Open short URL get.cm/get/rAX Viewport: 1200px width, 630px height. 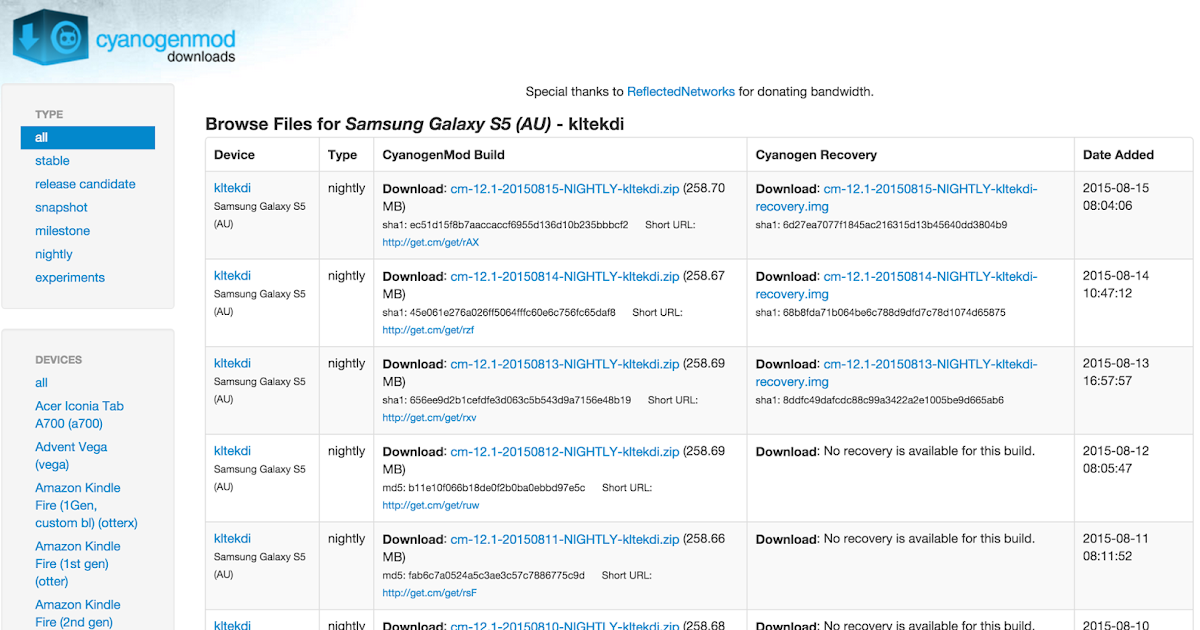click(x=430, y=242)
